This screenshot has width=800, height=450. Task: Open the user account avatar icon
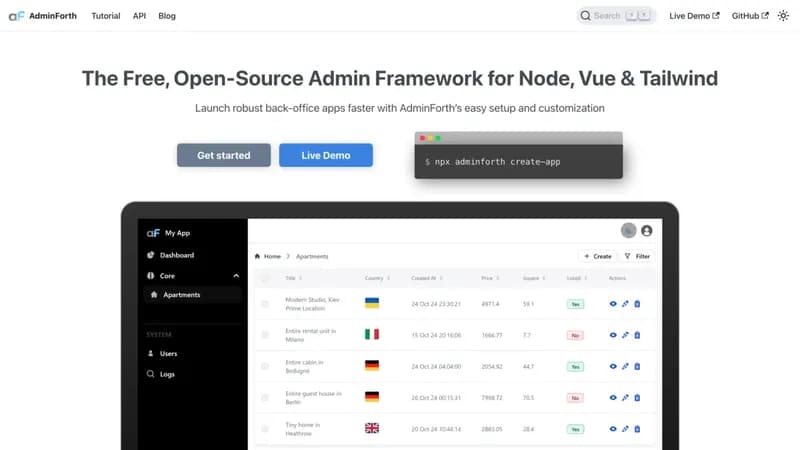point(647,231)
